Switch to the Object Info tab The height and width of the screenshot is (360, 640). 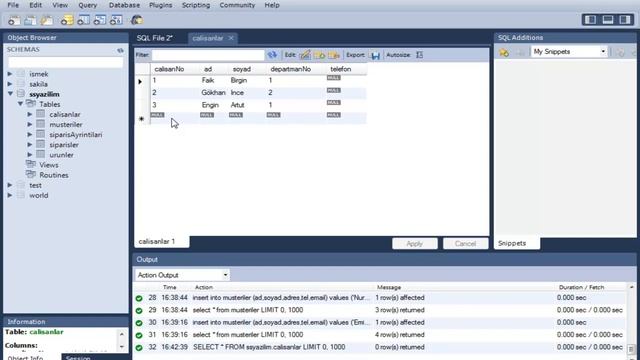pyautogui.click(x=25, y=358)
